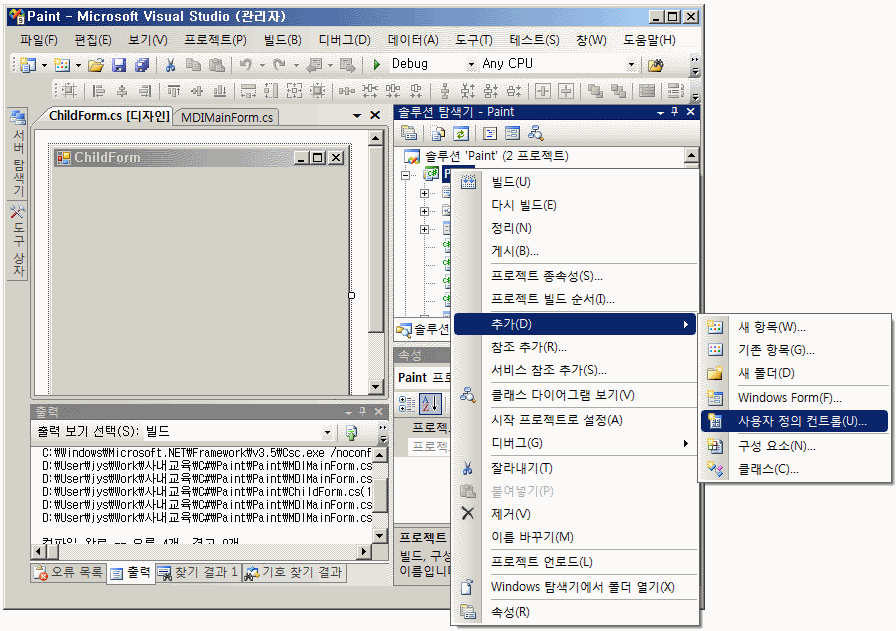Viewport: 896px width, 631px height.
Task: Open the Debug configuration dropdown
Action: [x=471, y=65]
